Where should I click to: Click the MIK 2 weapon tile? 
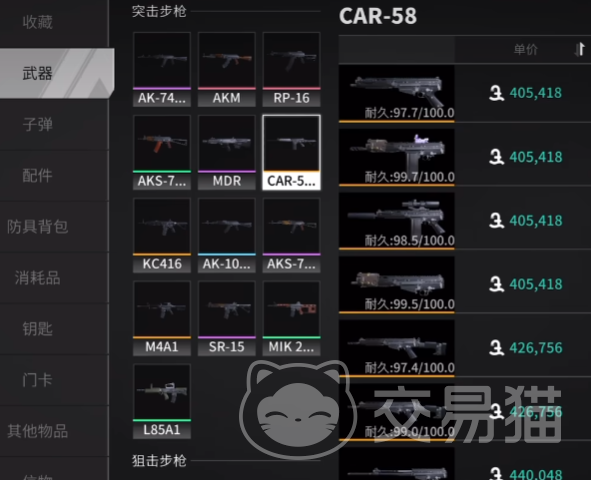291,318
